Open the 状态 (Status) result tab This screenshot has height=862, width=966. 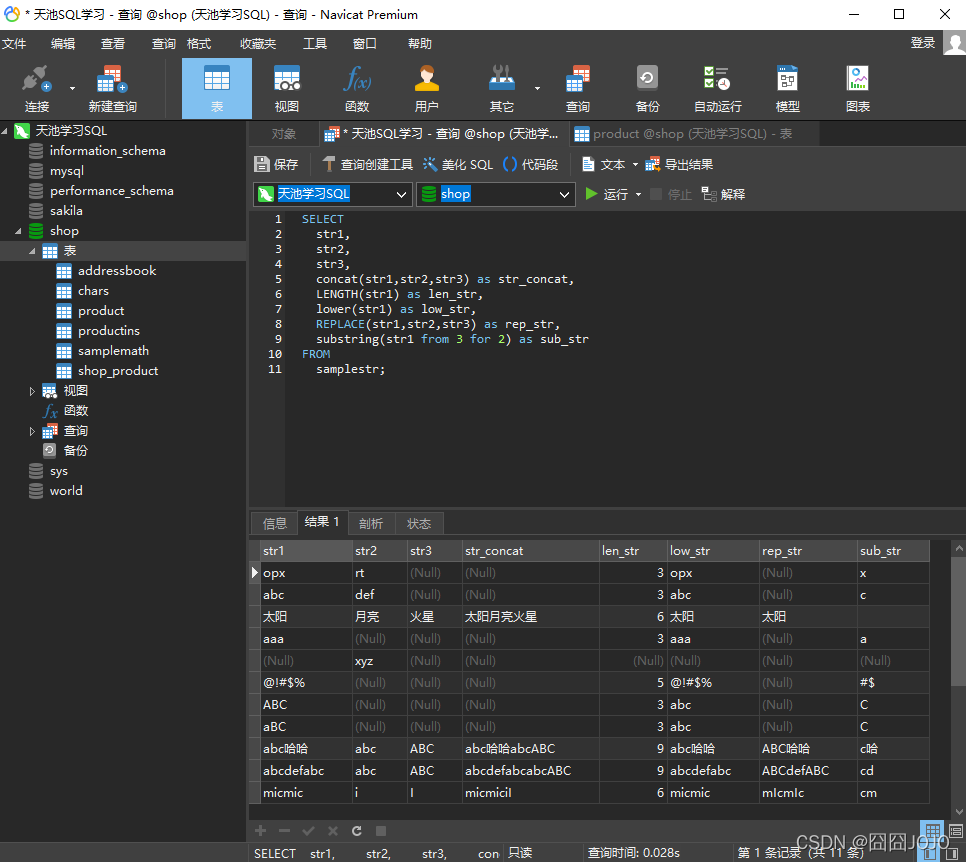419,524
